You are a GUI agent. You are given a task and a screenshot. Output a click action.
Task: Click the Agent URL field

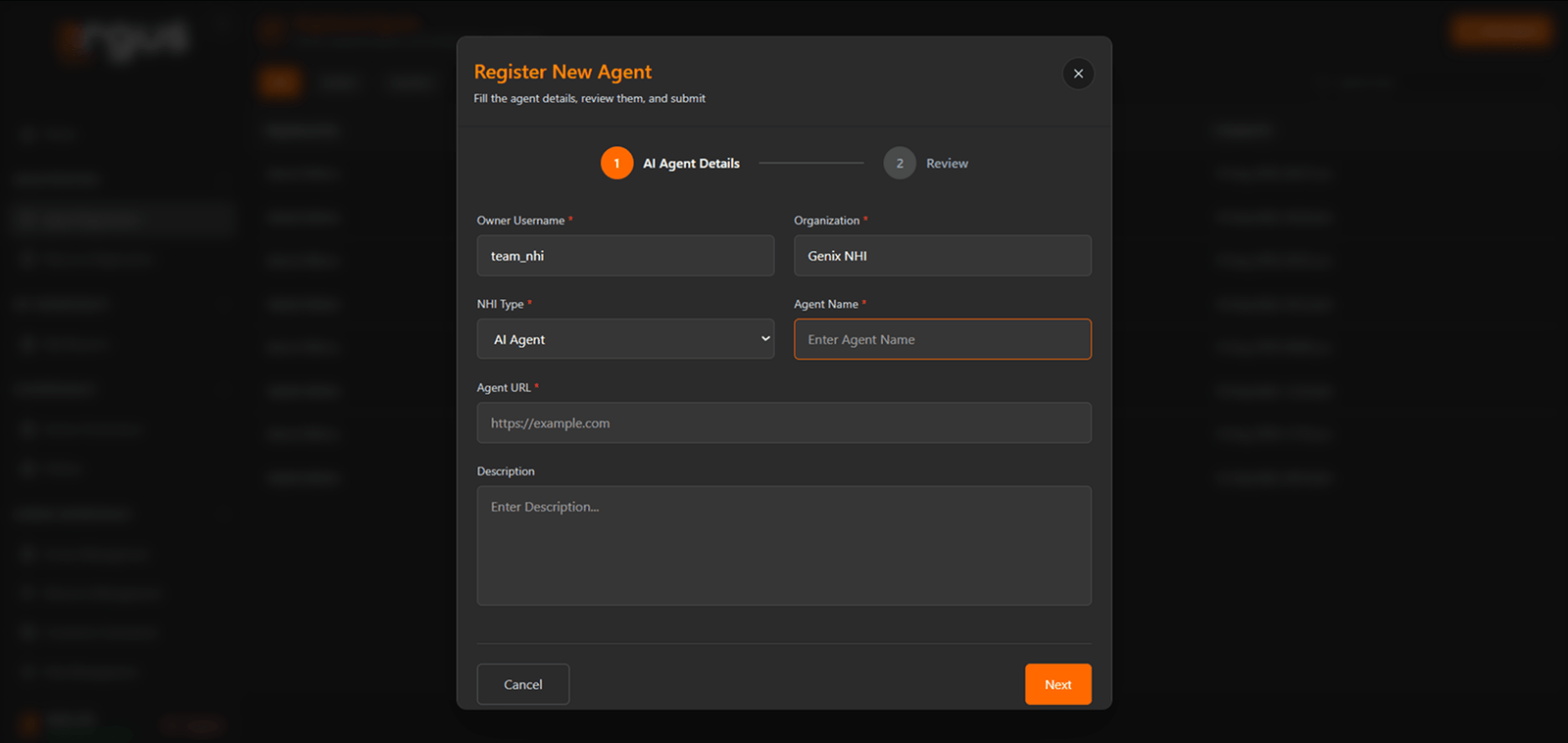pos(784,422)
